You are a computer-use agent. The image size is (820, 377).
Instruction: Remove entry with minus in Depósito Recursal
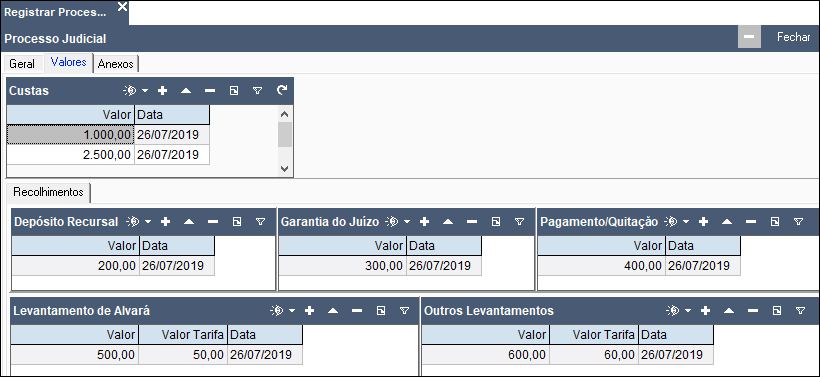click(213, 222)
